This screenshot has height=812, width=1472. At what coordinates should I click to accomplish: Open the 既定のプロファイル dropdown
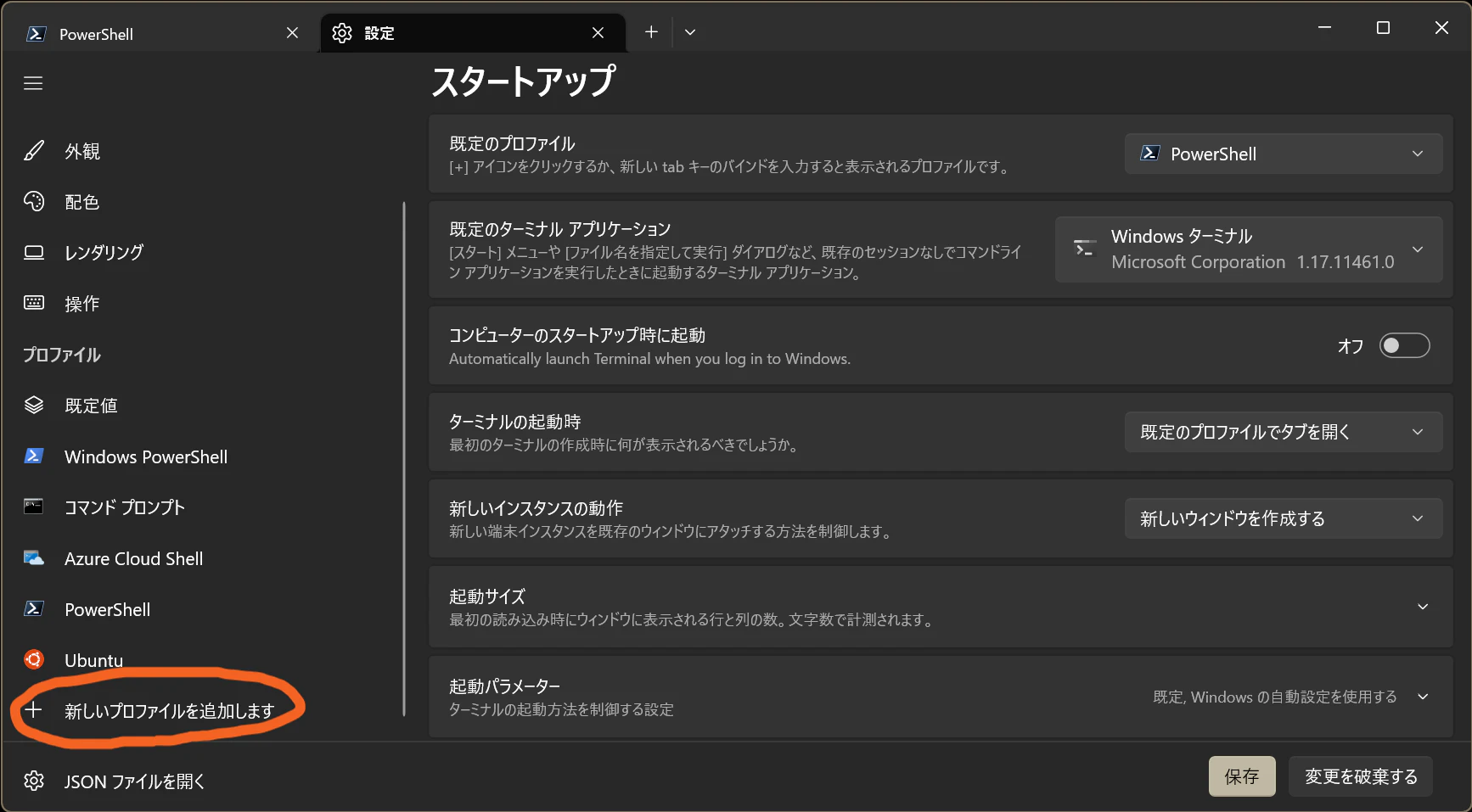[x=1283, y=154]
